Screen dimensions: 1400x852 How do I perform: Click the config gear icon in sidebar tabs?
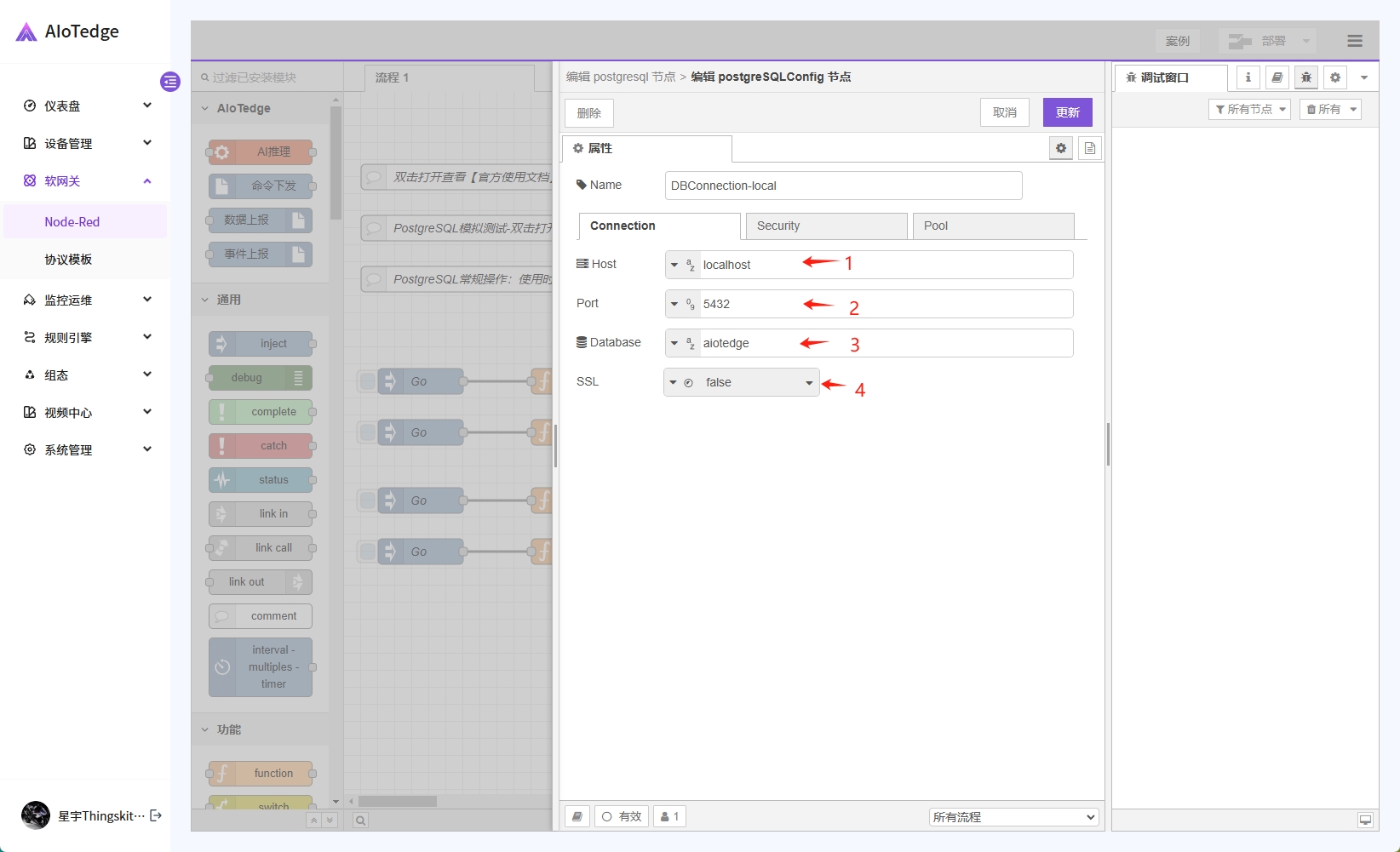pyautogui.click(x=1334, y=77)
